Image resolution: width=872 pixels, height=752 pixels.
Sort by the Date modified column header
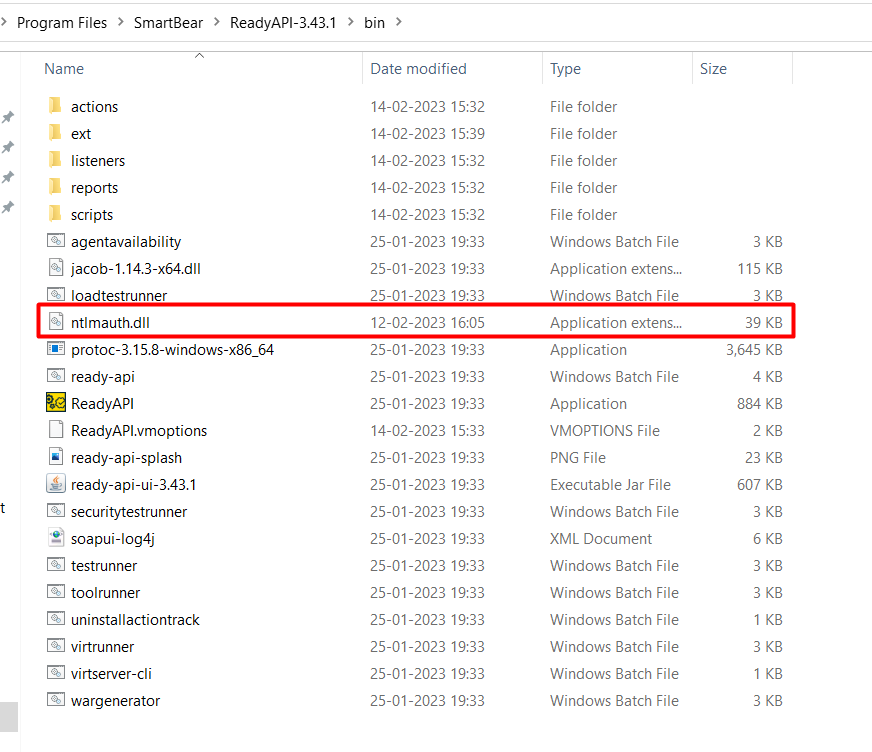point(418,69)
